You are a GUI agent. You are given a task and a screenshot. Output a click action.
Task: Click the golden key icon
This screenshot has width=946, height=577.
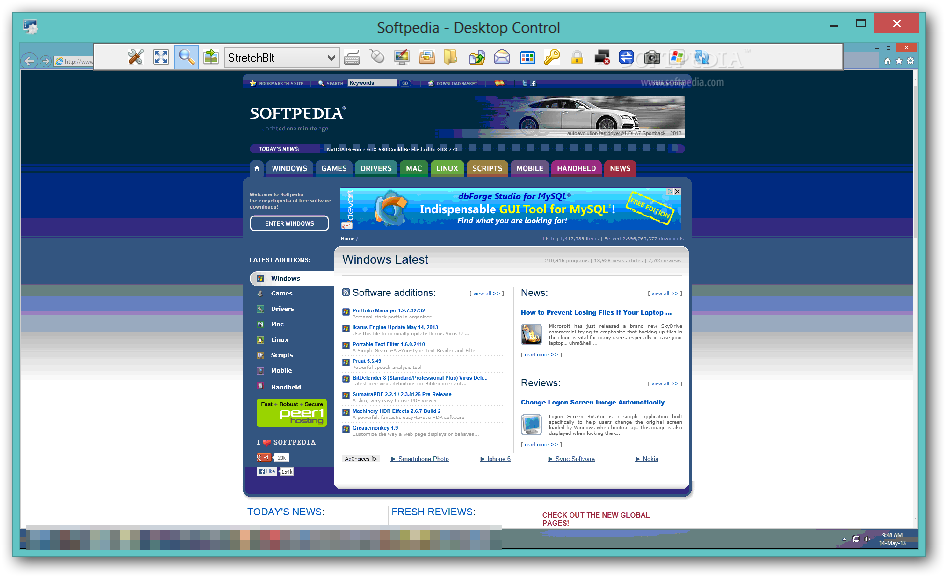click(x=552, y=57)
